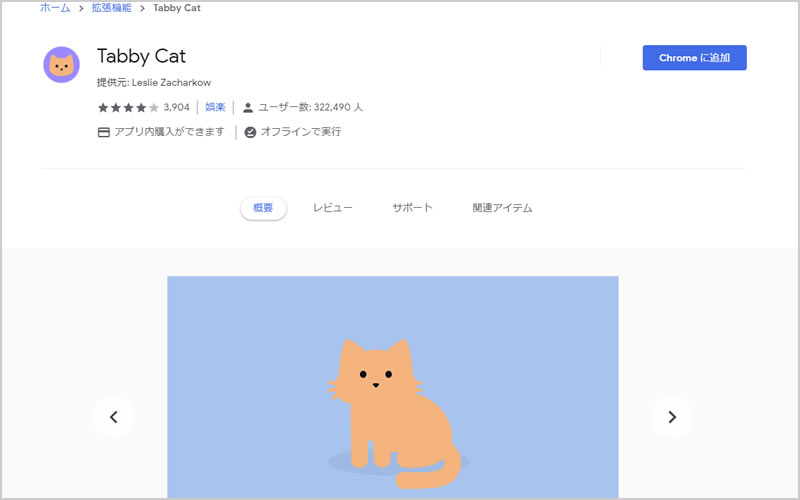This screenshot has height=500, width=800.
Task: Open the 娯楽 category link
Action: 215,107
